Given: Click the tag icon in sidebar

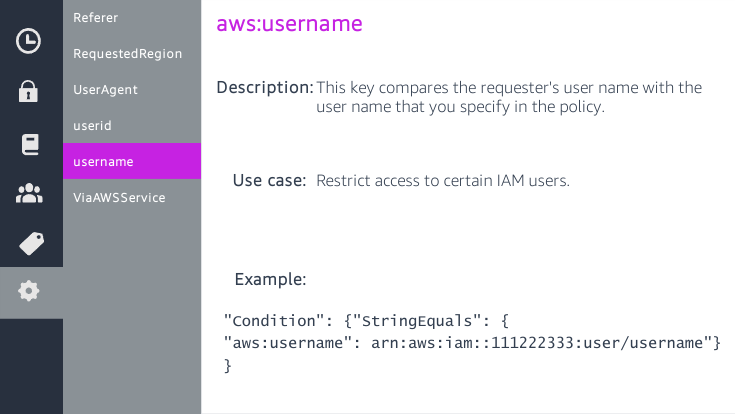Looking at the screenshot, I should [31, 243].
